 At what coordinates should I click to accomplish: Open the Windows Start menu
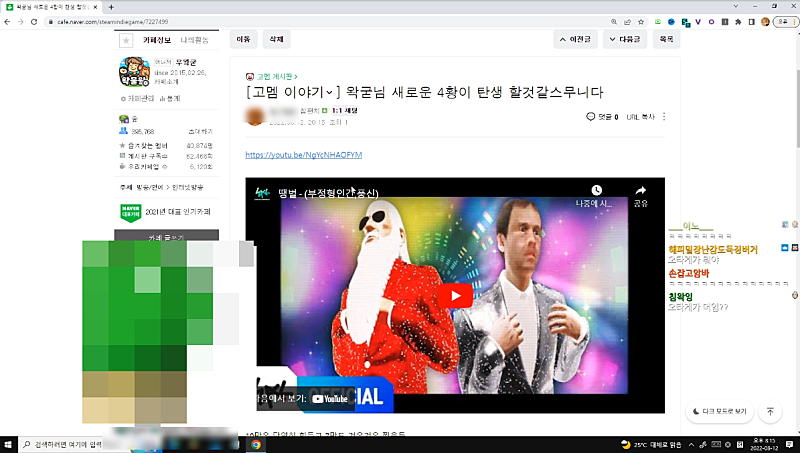pos(8,445)
